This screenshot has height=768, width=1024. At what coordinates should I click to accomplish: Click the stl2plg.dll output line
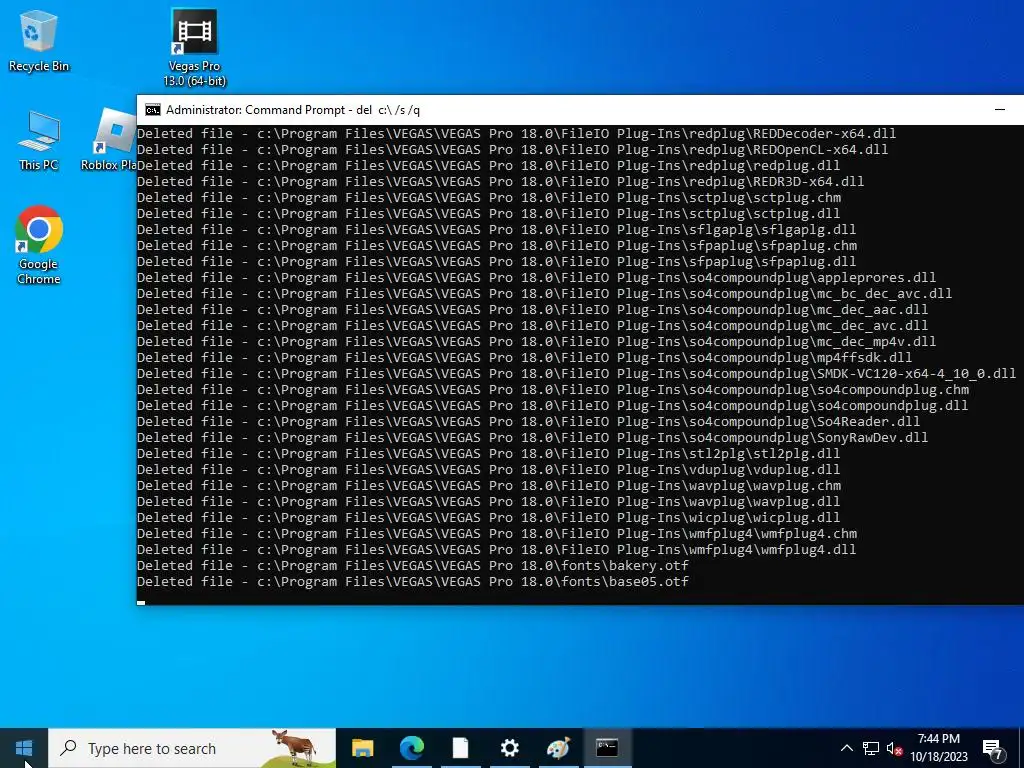(488, 453)
